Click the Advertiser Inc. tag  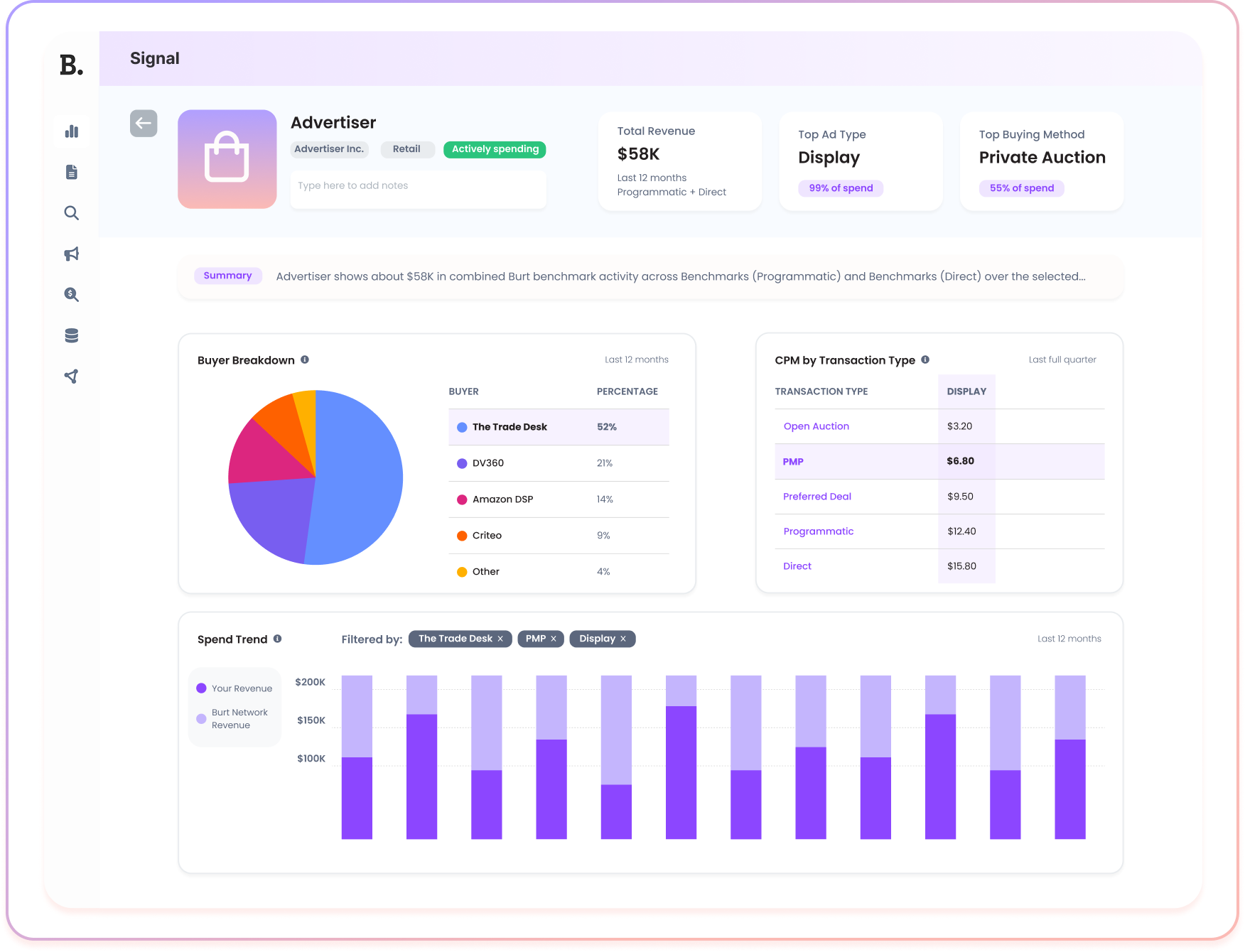pos(329,149)
